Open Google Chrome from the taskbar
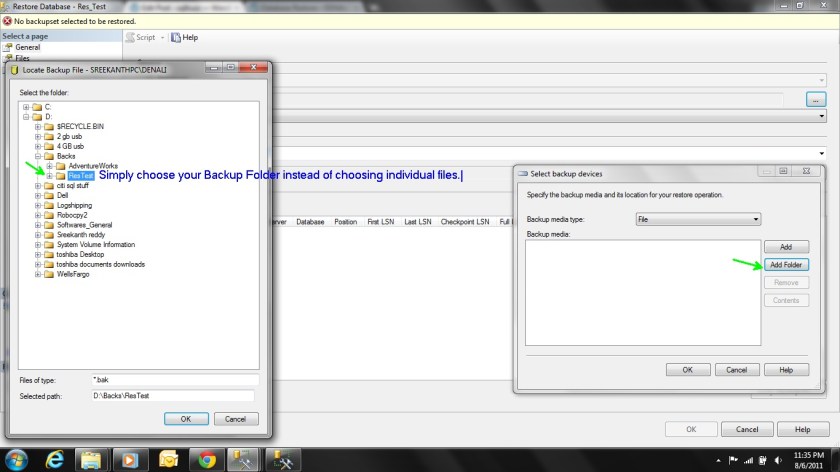The height and width of the screenshot is (472, 840). tap(207, 459)
